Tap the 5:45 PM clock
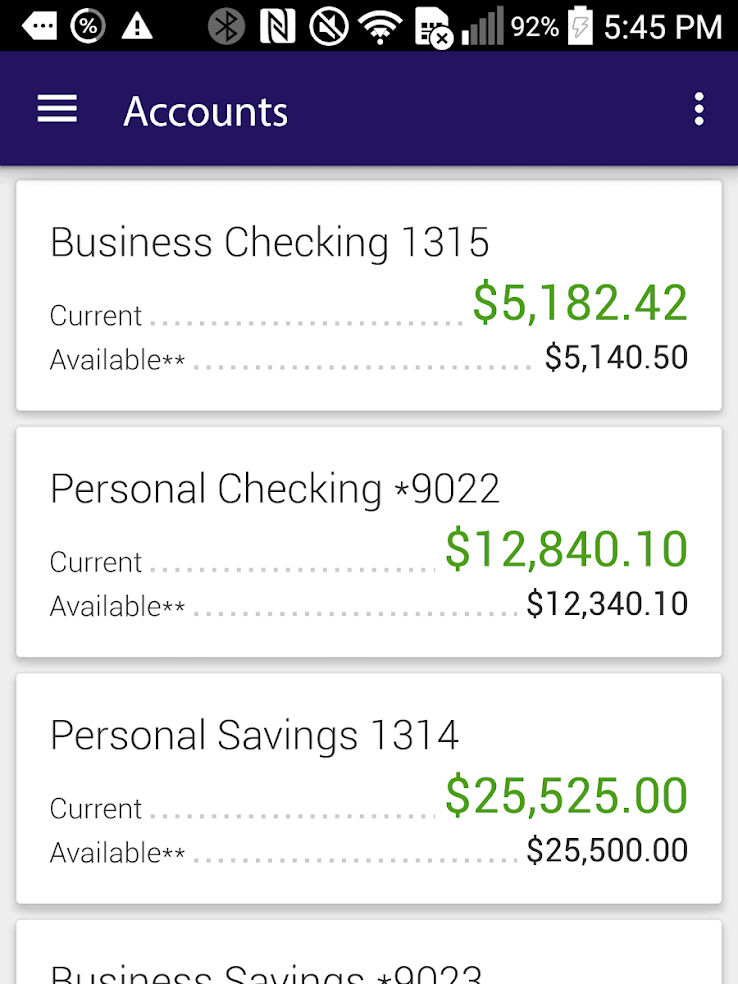The height and width of the screenshot is (984, 738). (x=663, y=27)
